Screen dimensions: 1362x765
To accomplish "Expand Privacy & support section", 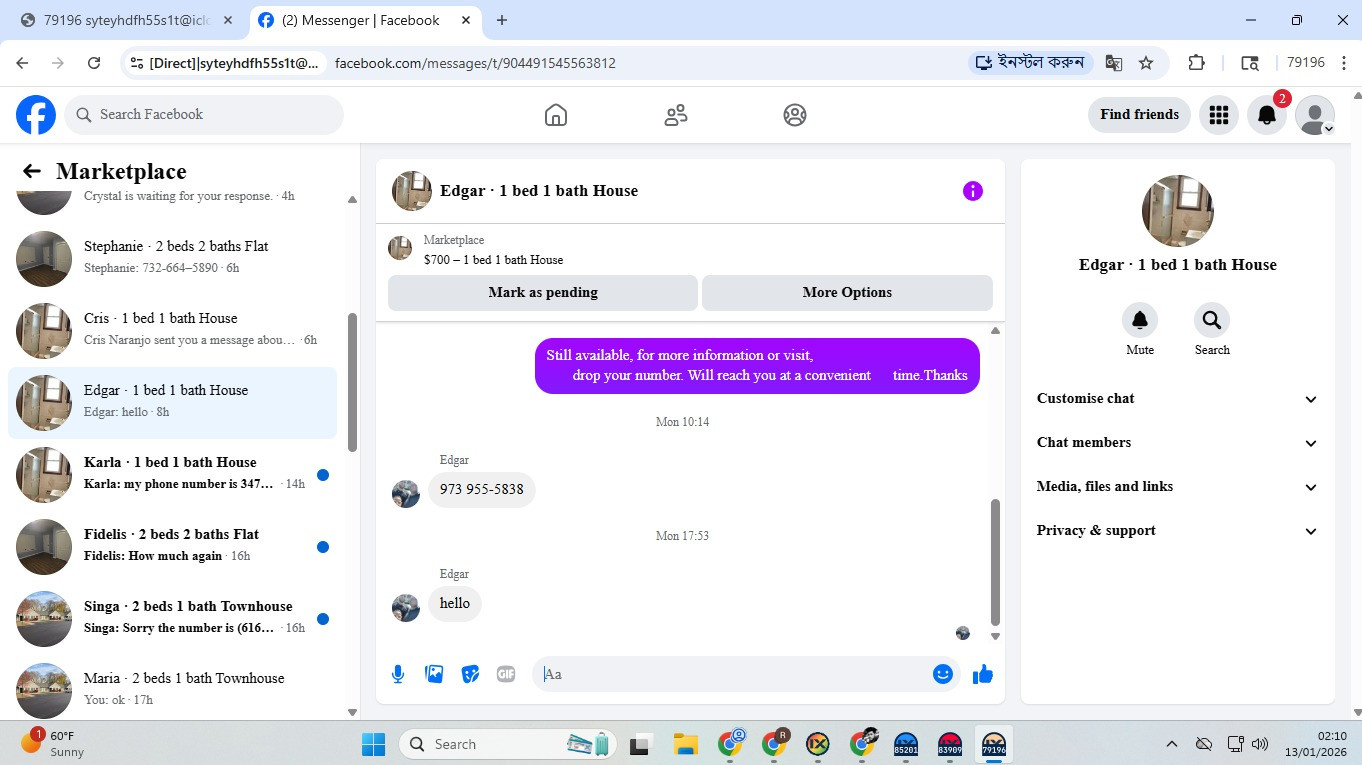I will pos(1178,531).
